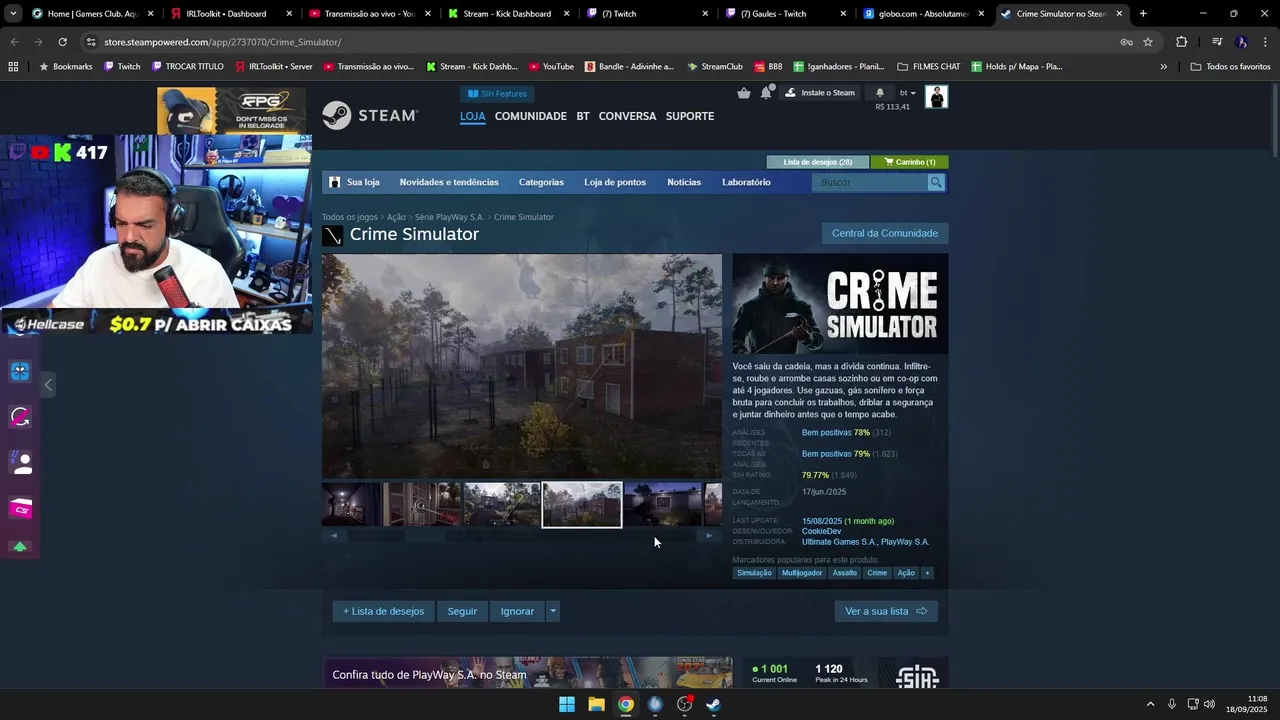The image size is (1280, 720).
Task: Open File Explorer from taskbar
Action: (596, 704)
